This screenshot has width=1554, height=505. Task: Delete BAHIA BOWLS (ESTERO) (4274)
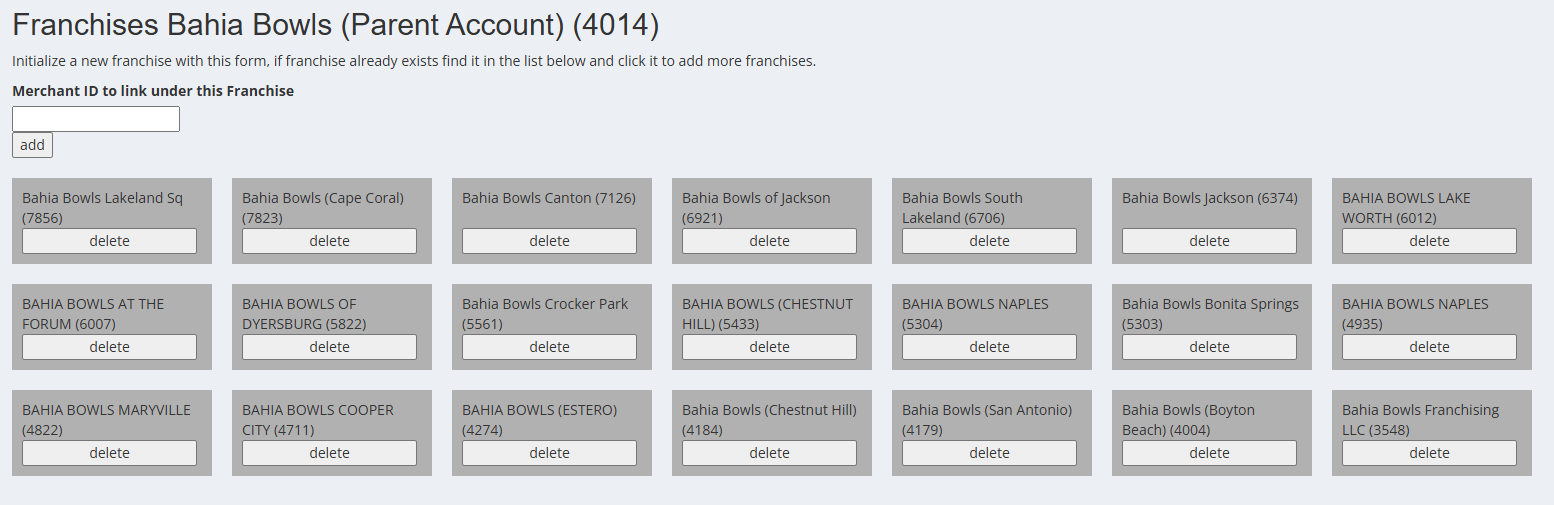tap(549, 453)
